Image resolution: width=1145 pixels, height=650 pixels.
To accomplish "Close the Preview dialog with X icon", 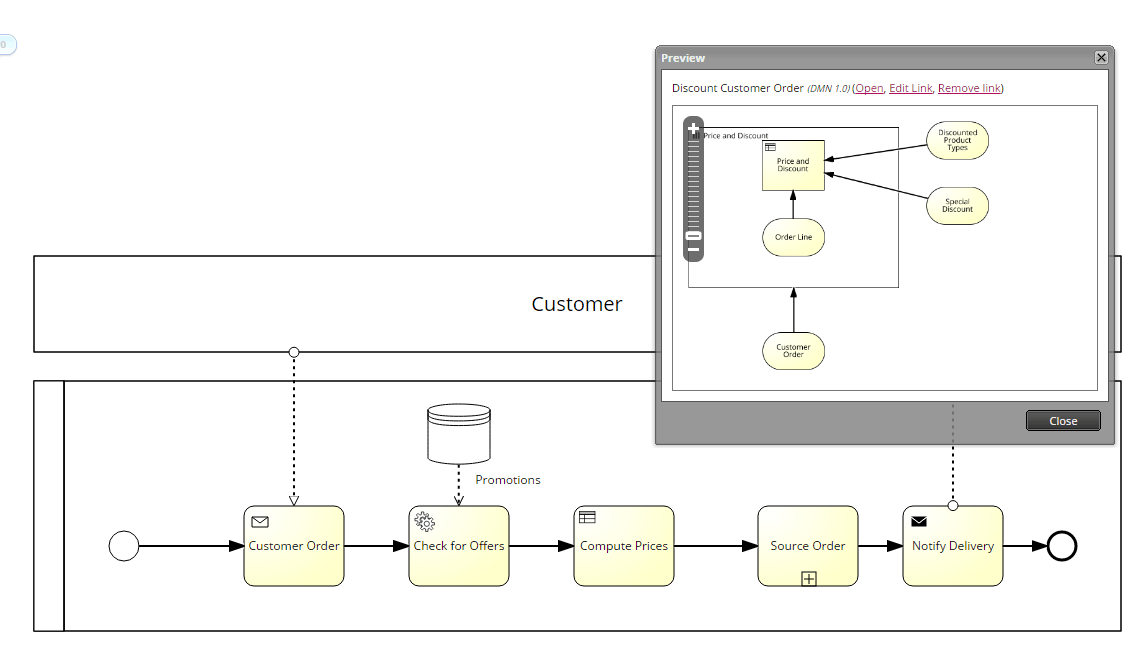I will click(x=1101, y=58).
